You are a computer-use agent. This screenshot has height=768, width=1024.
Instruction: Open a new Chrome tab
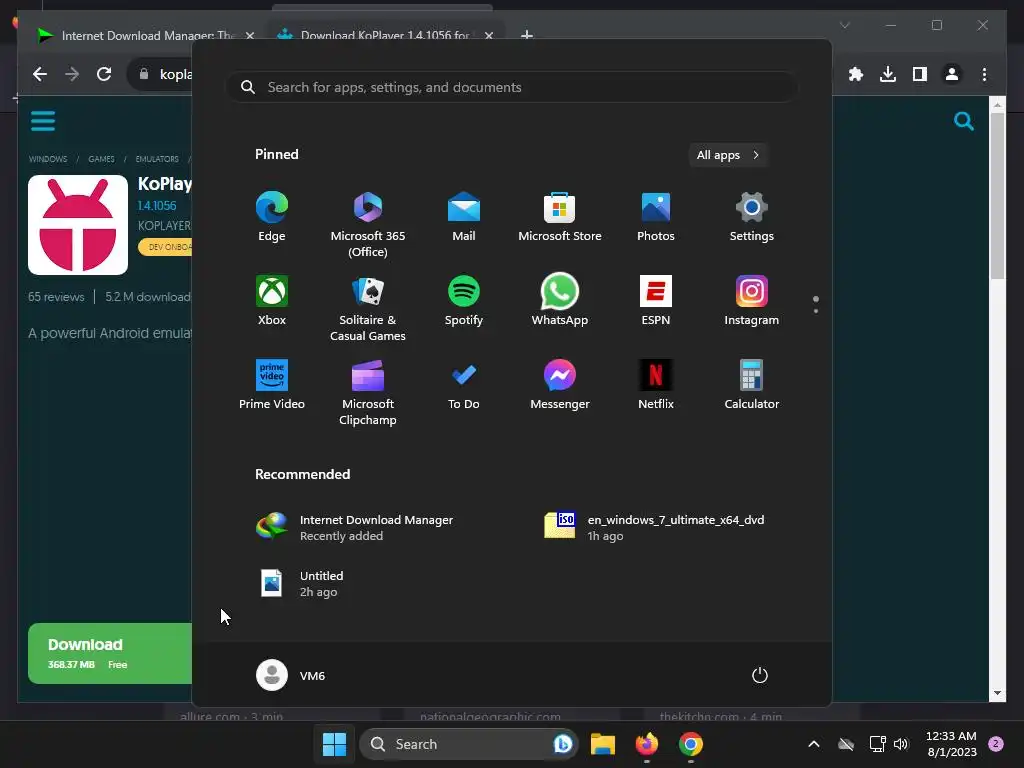coord(527,35)
